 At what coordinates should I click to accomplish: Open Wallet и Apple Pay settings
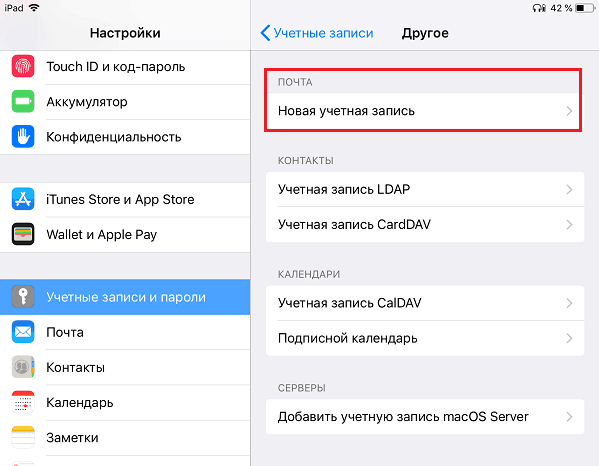[125, 235]
